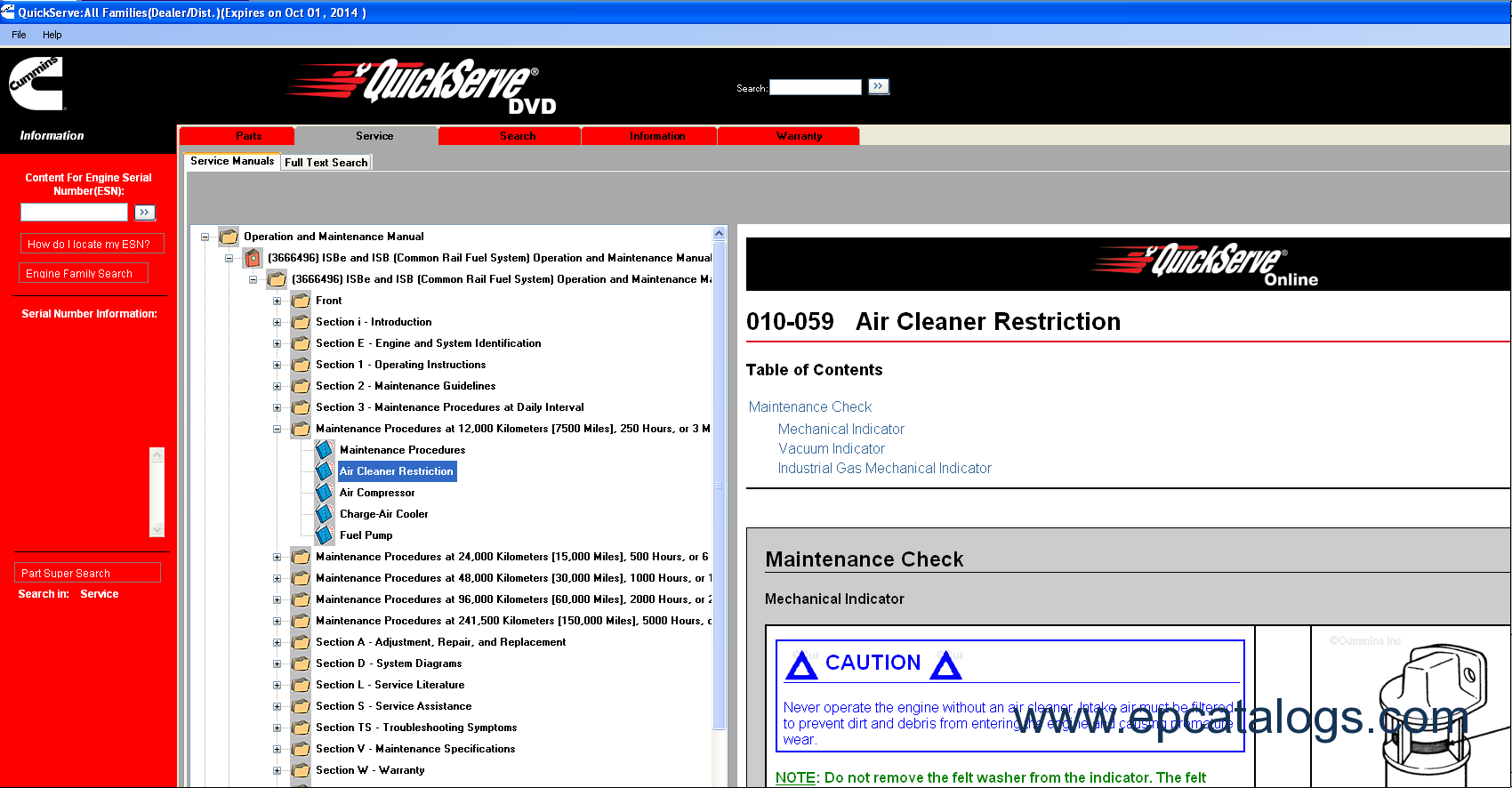Viewport: 1512px width, 788px height.
Task: Select the Full Text Search sub-tab
Action: click(326, 163)
